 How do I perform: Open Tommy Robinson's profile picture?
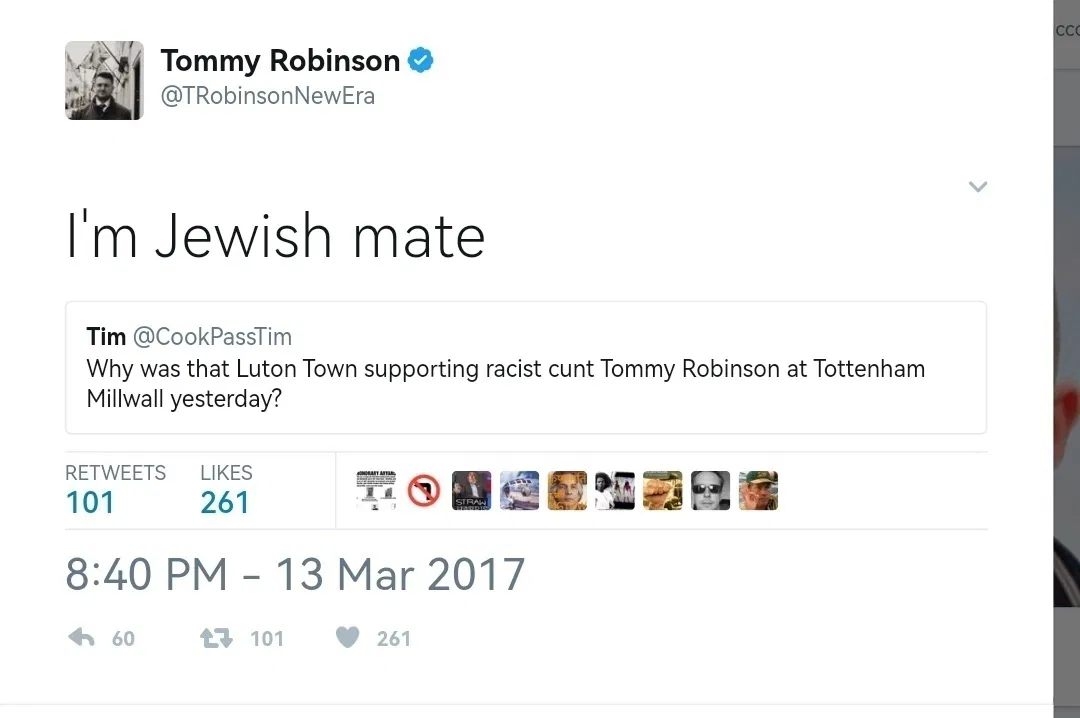(105, 81)
